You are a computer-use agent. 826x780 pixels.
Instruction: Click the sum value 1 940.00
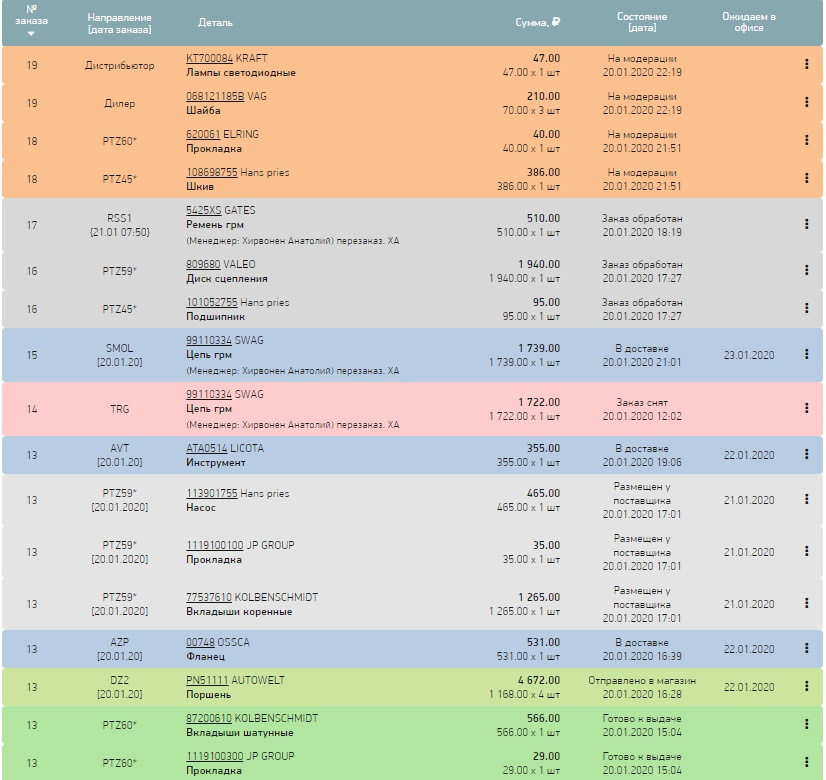539,264
